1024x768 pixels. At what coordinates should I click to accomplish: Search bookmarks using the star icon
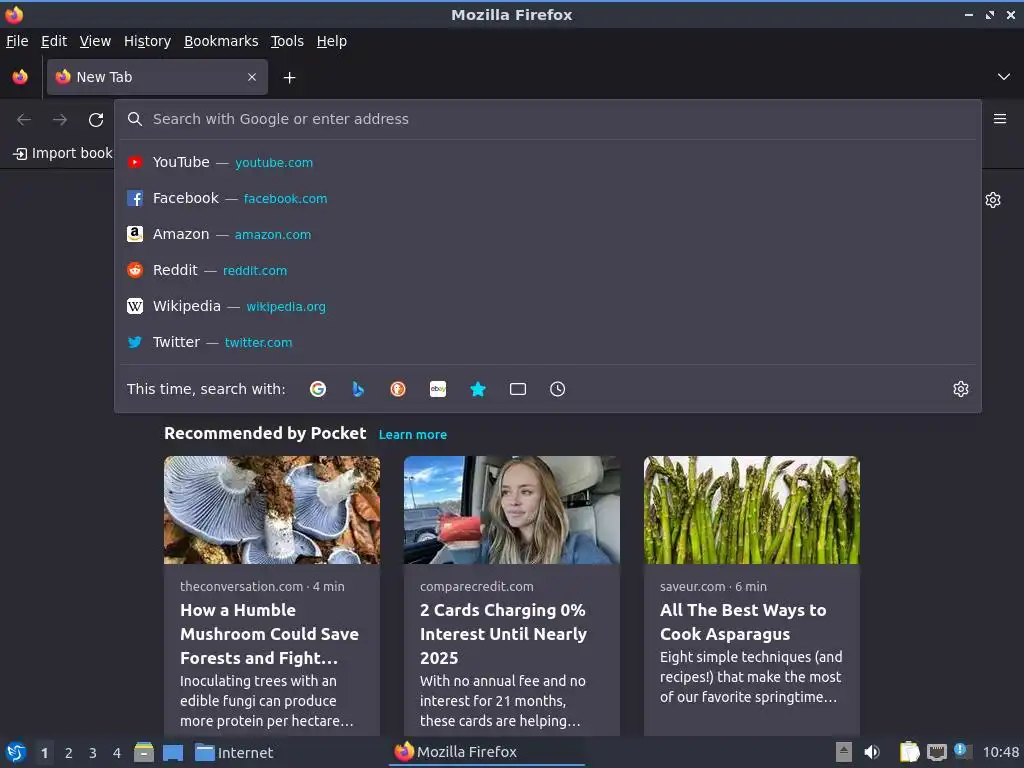click(x=478, y=389)
